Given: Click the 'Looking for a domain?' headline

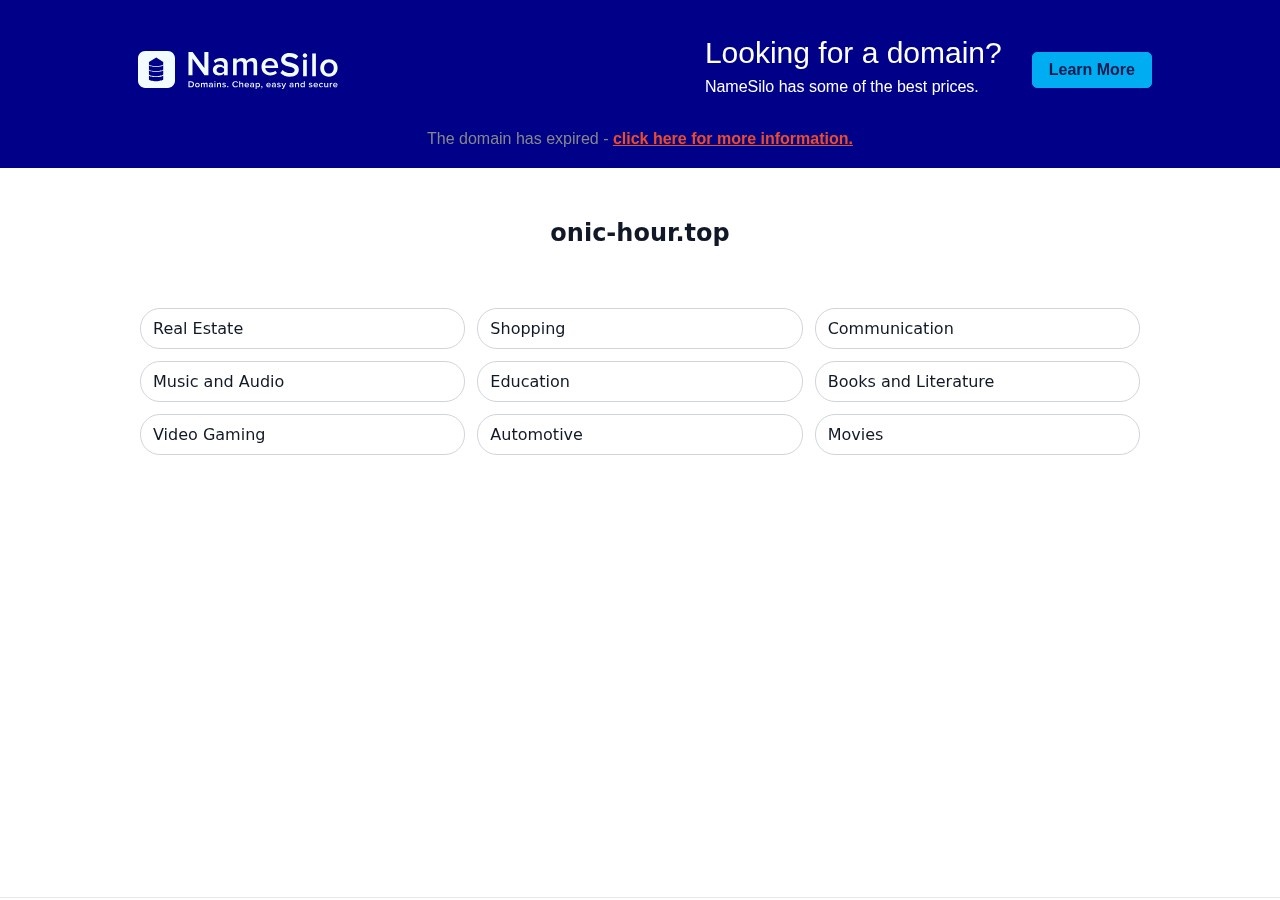Looking at the screenshot, I should pos(853,53).
